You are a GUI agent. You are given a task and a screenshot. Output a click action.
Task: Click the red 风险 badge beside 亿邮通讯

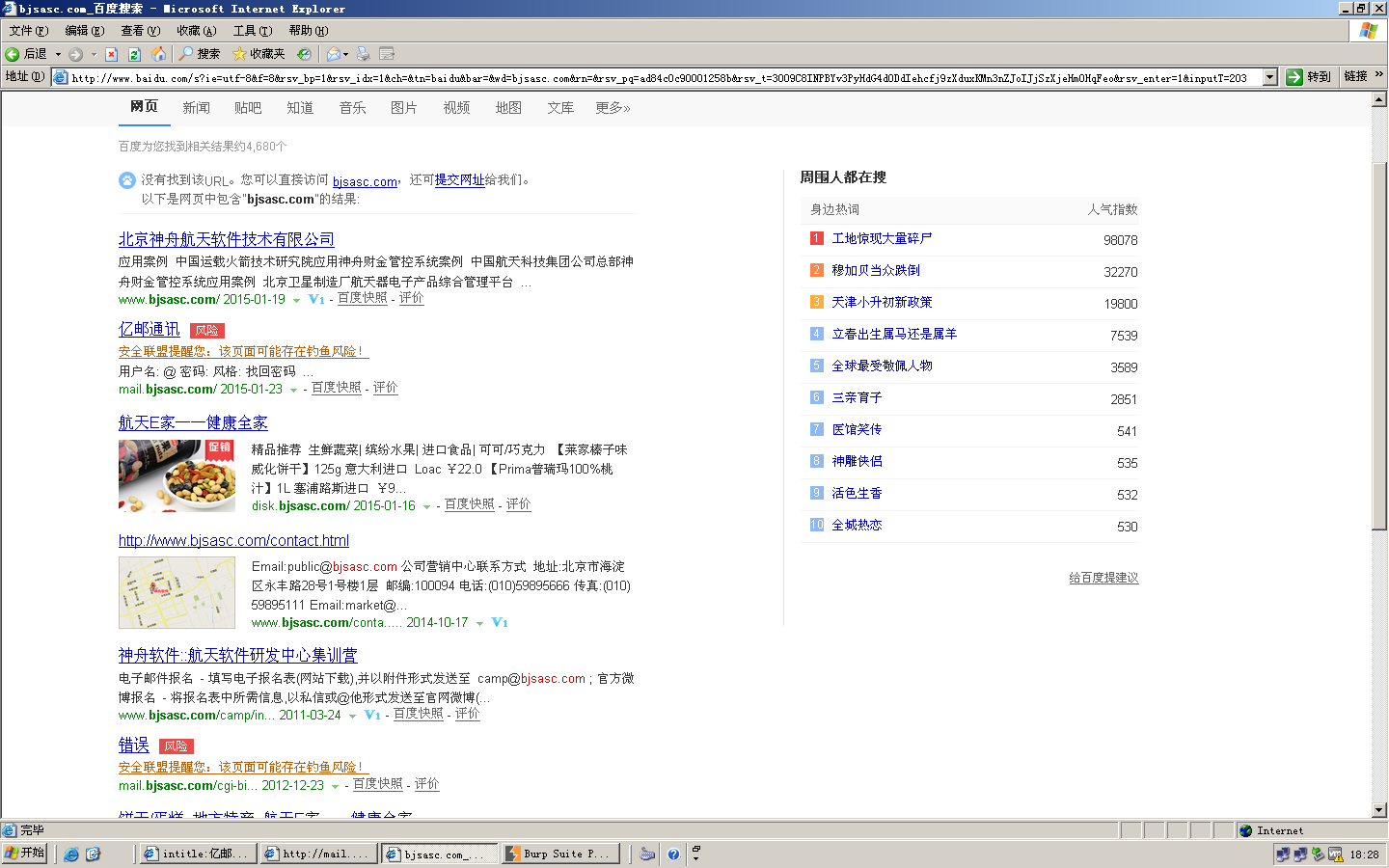[206, 330]
